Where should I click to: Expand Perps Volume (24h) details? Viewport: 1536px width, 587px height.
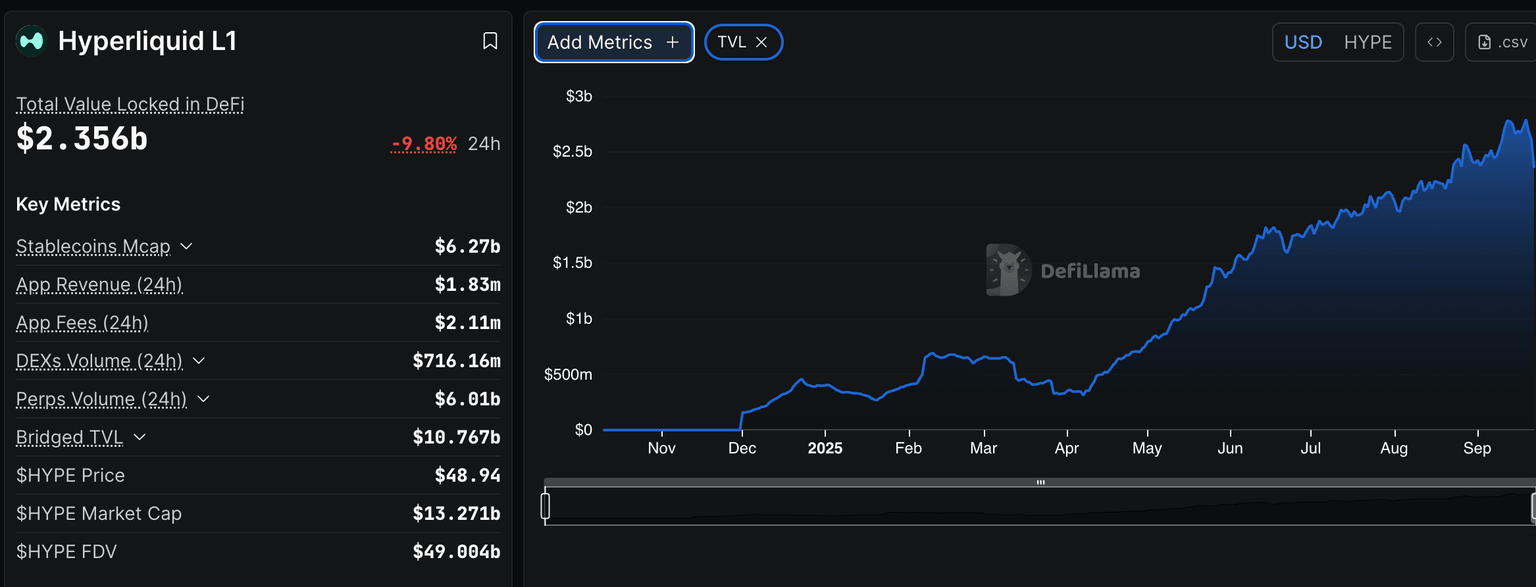pyautogui.click(x=203, y=399)
